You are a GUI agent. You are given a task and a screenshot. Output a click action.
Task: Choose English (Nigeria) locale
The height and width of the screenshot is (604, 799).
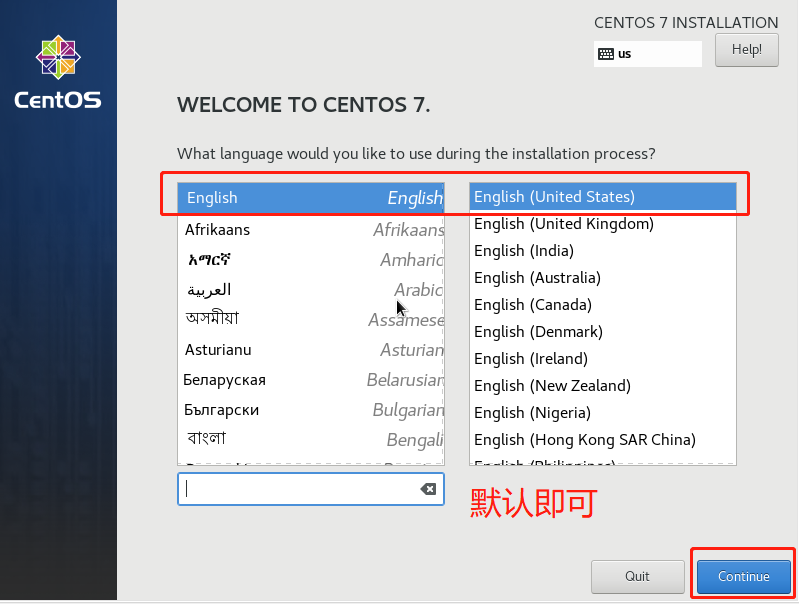pyautogui.click(x=603, y=413)
